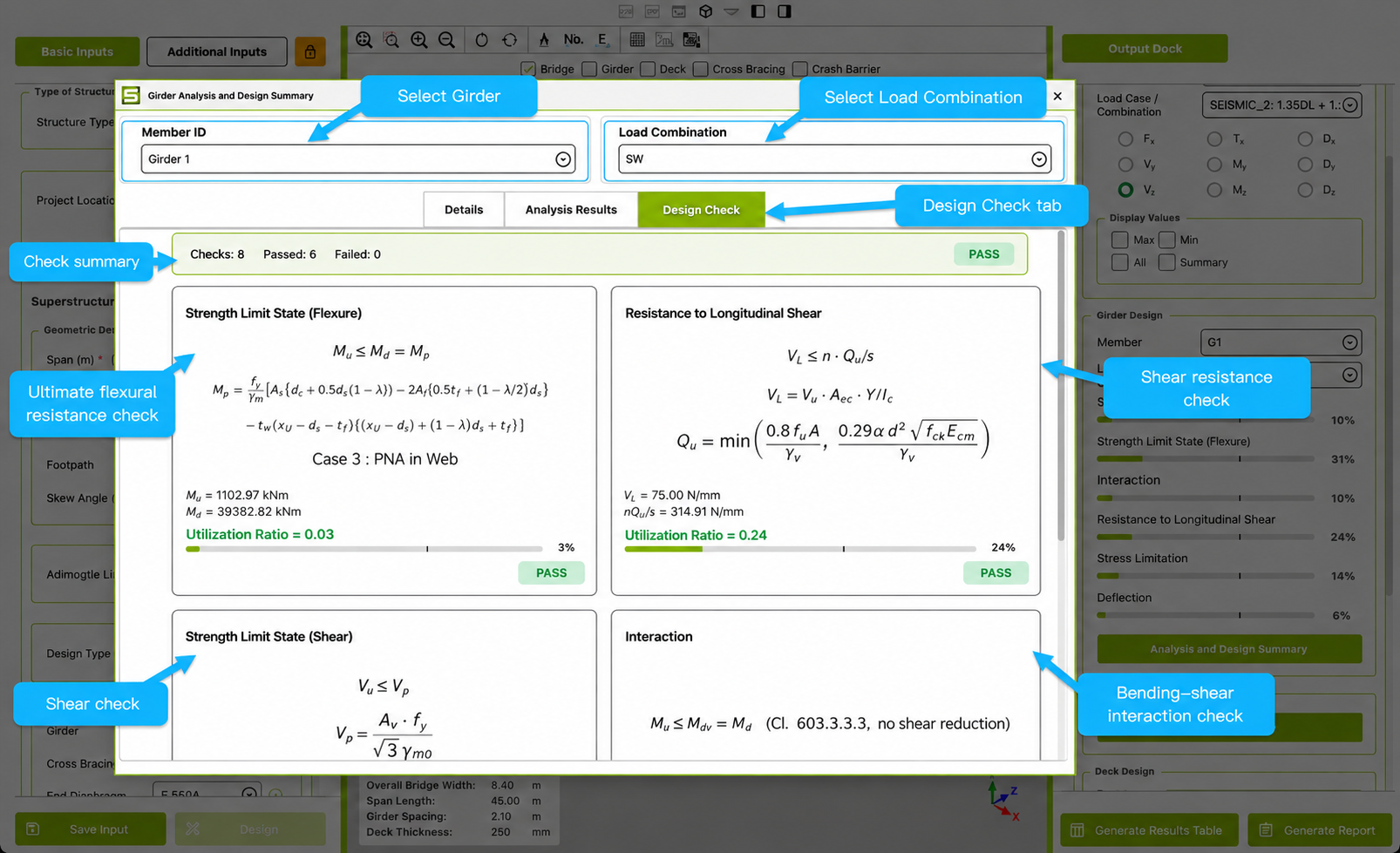The height and width of the screenshot is (853, 1400).
Task: Click the grid table toolbar icon
Action: tap(637, 40)
